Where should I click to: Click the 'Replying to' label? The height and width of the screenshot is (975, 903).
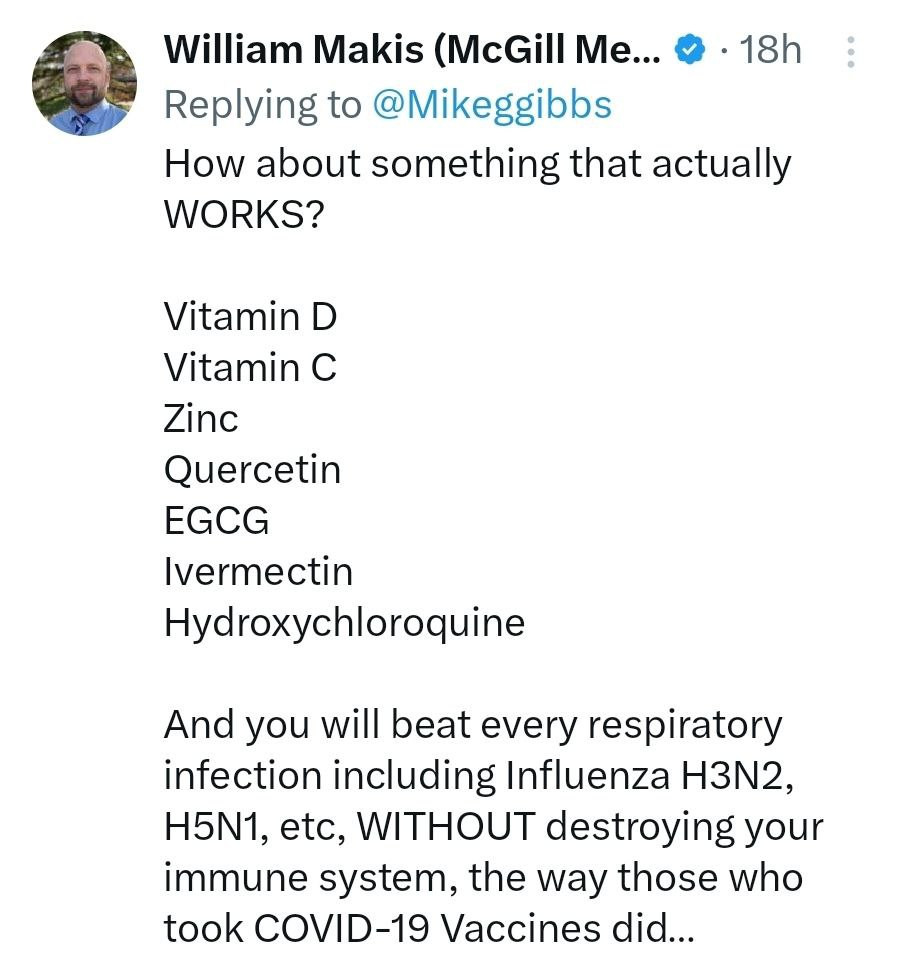pos(263,104)
